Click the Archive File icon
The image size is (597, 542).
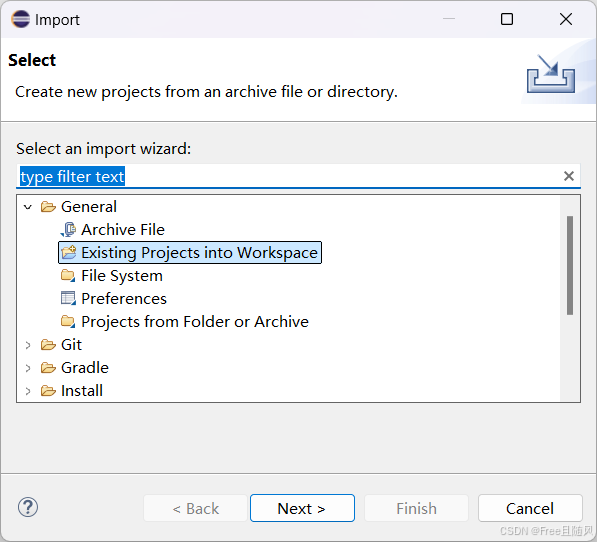pos(69,230)
